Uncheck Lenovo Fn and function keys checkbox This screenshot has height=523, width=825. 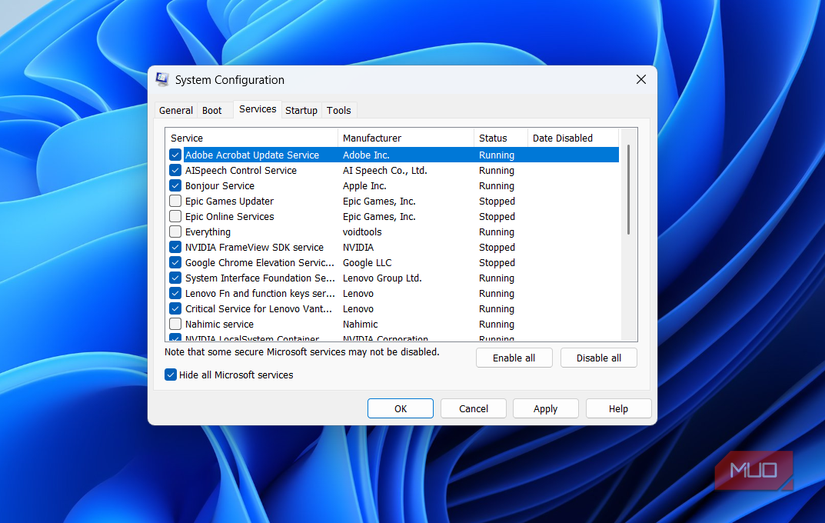click(175, 293)
